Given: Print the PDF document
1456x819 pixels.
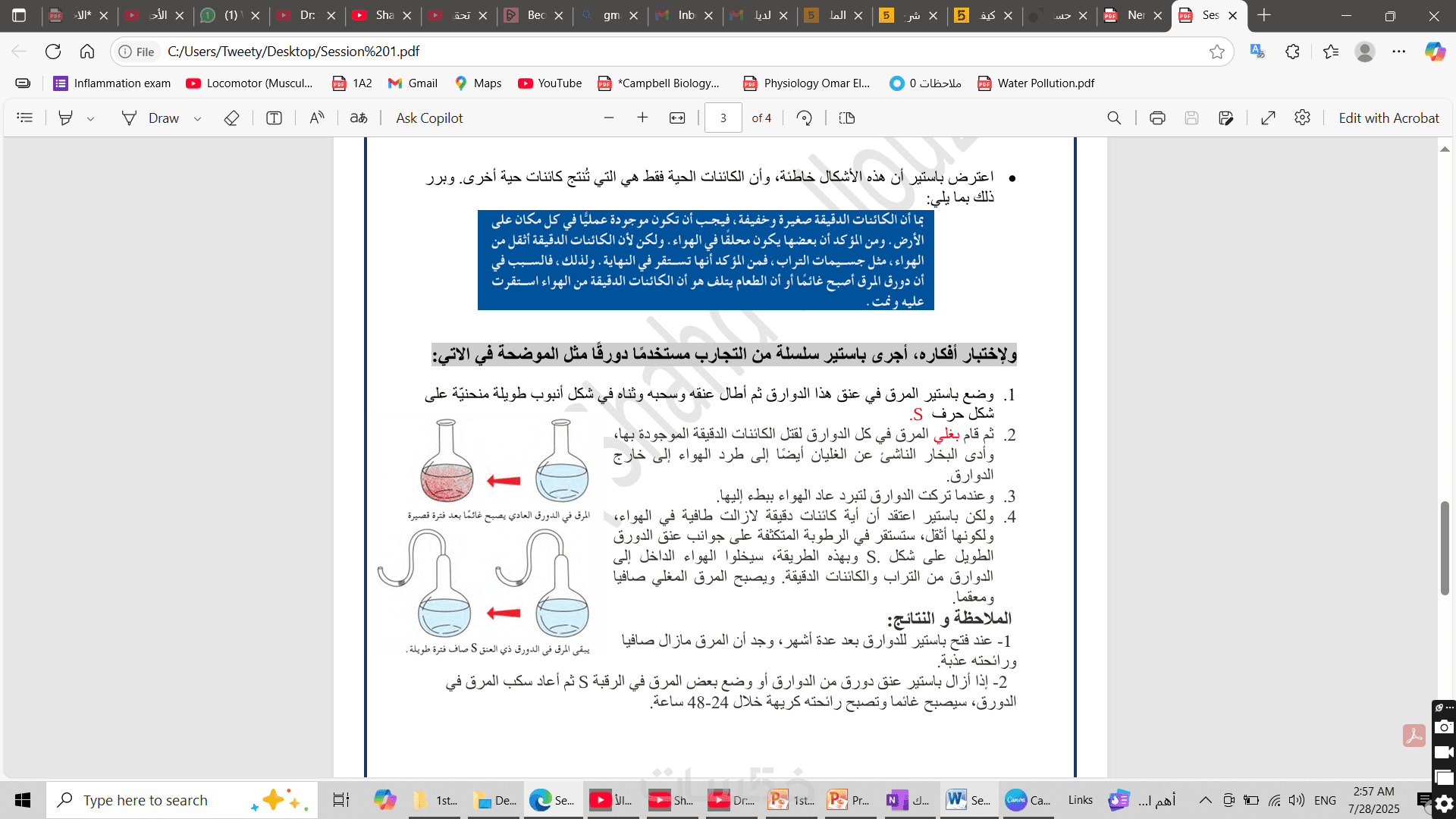Looking at the screenshot, I should [1157, 118].
